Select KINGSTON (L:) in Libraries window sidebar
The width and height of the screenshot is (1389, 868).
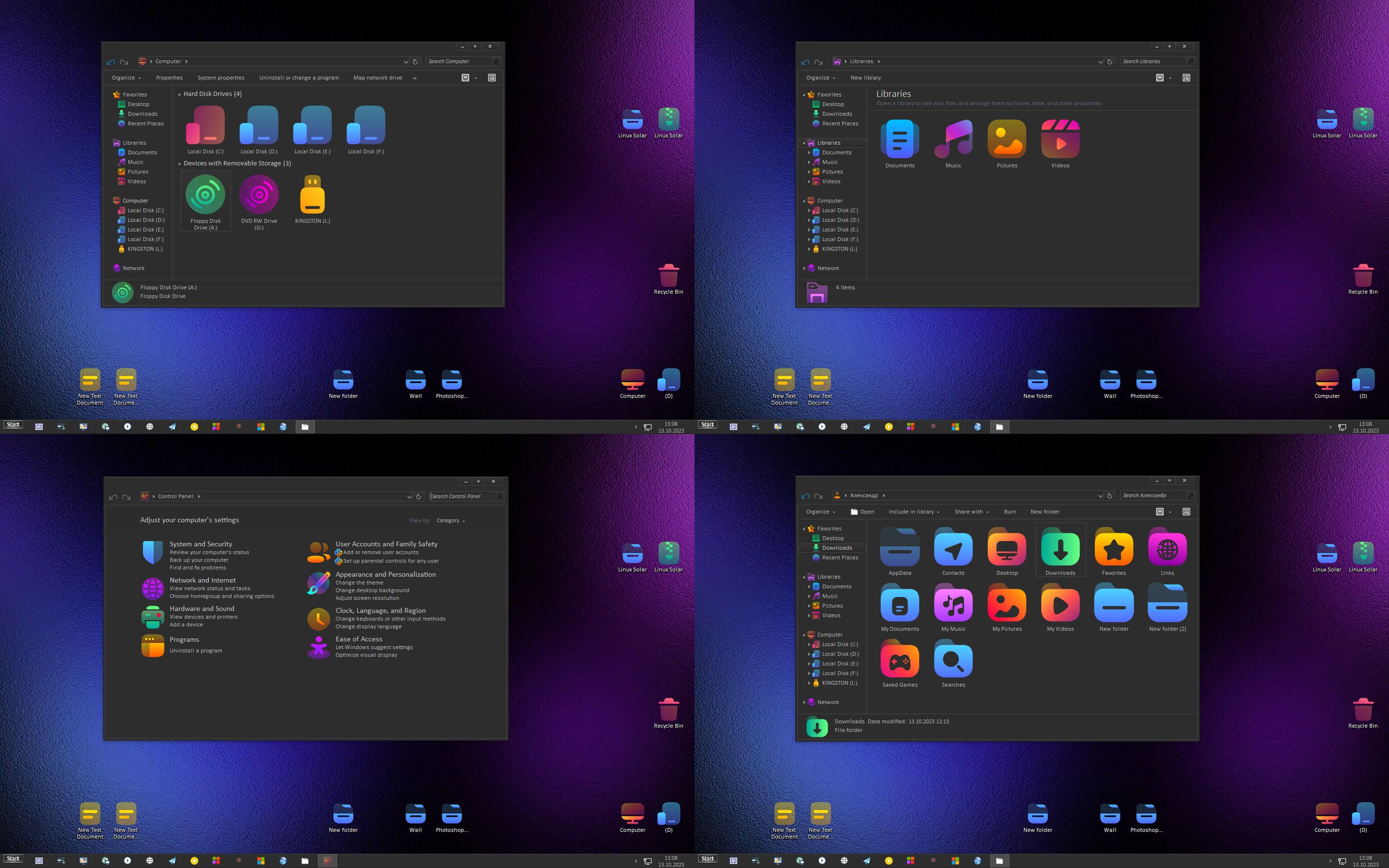tap(839, 249)
